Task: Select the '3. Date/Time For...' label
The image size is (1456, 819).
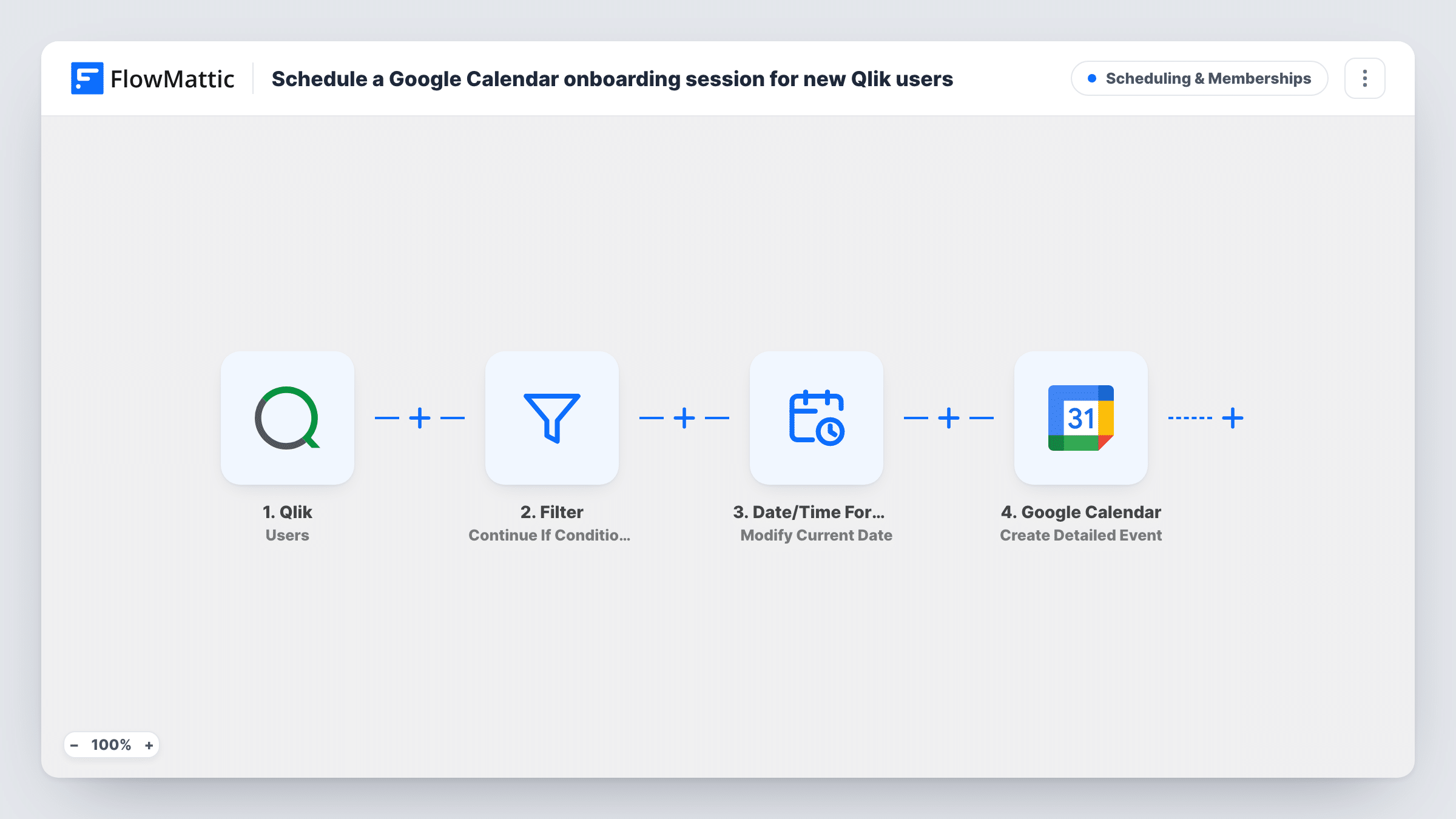Action: click(809, 512)
